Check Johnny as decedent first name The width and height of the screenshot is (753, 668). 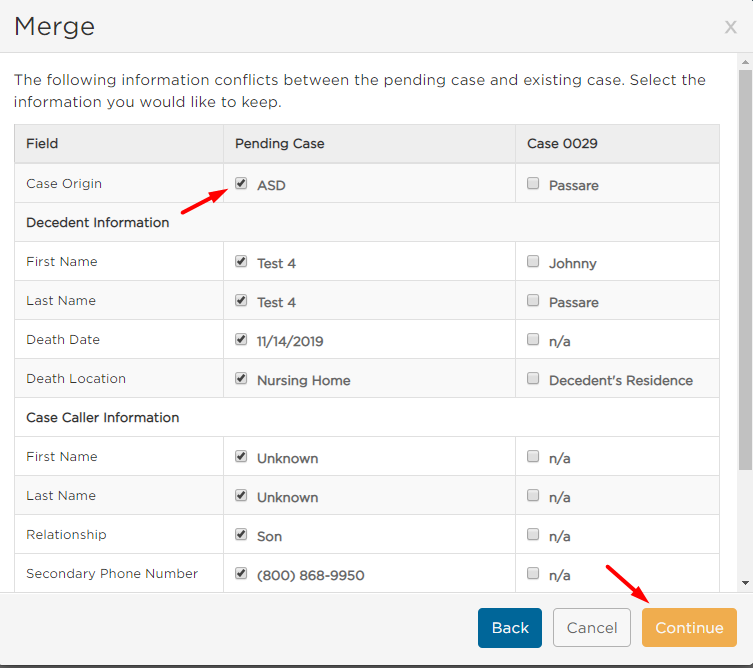(x=533, y=261)
